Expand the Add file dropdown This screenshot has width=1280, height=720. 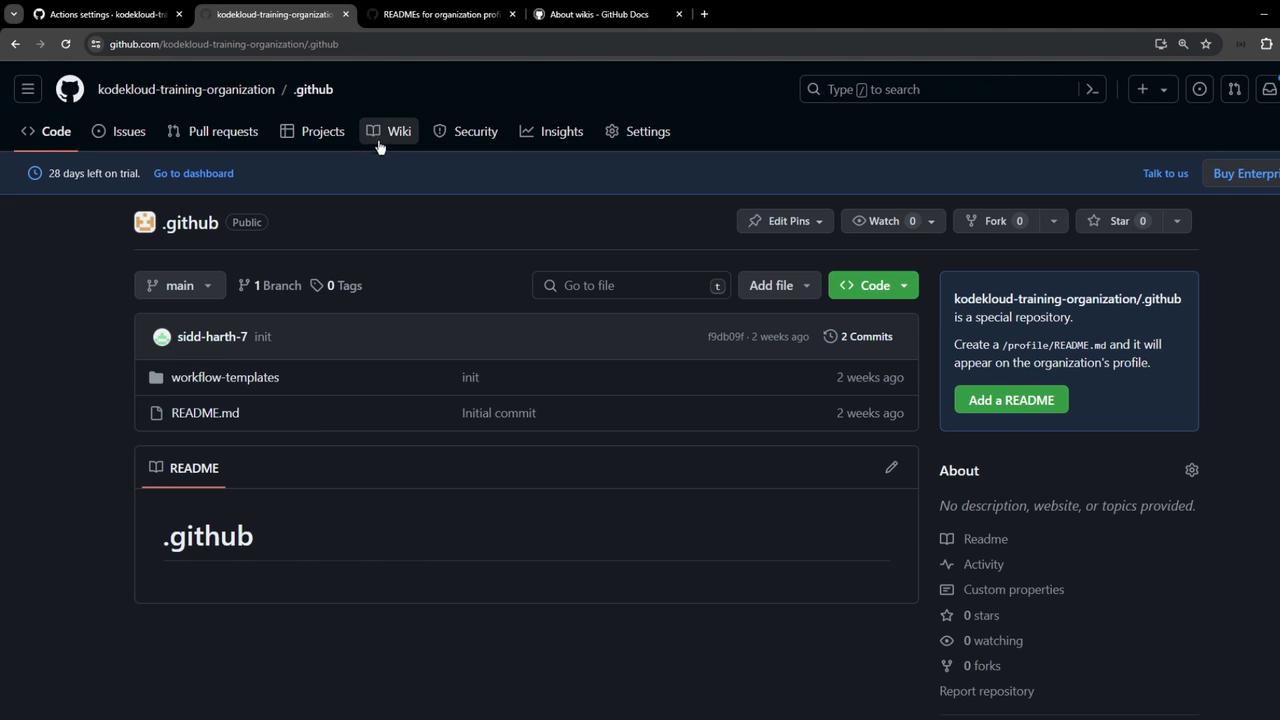(x=779, y=285)
